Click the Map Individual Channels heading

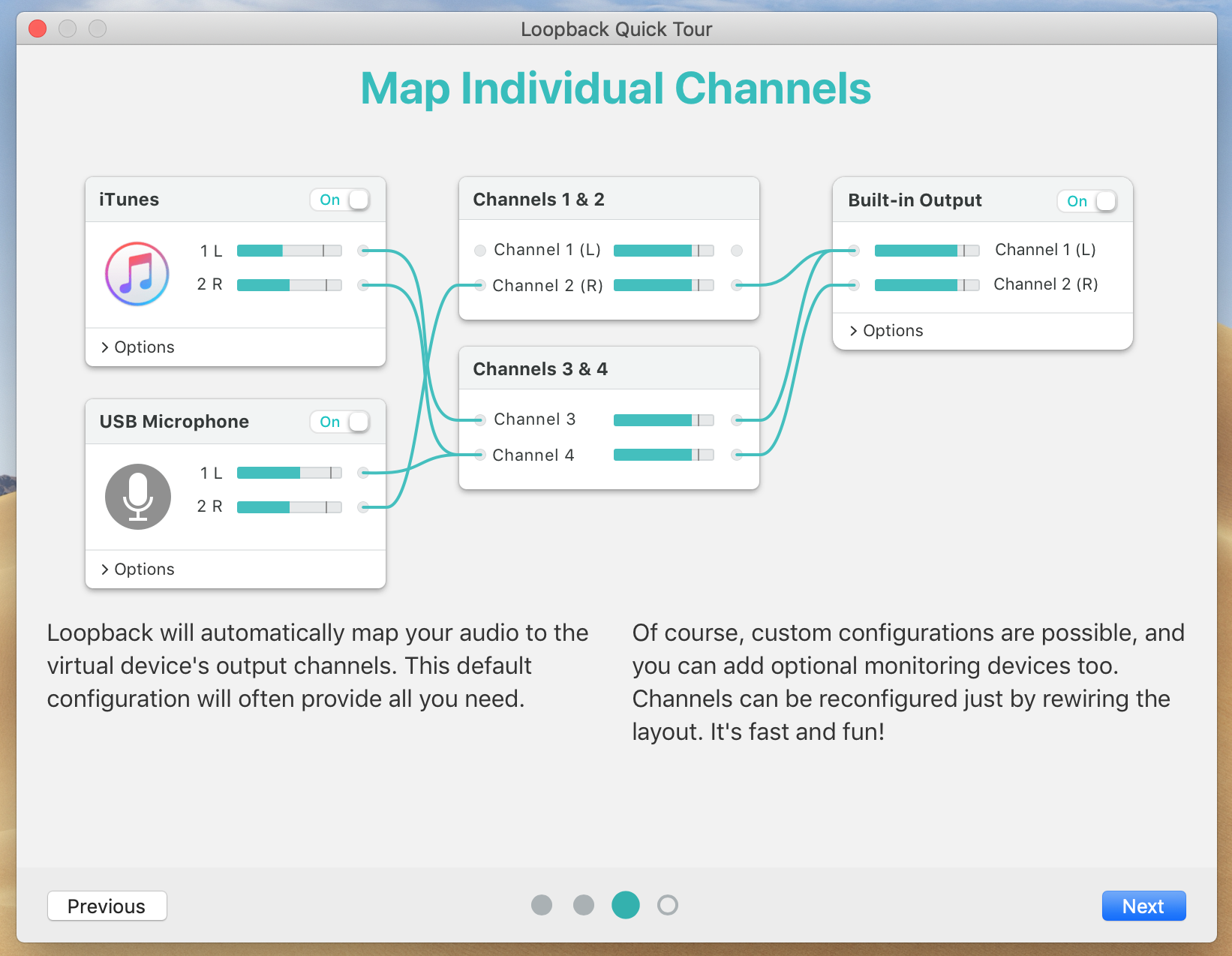point(616,89)
